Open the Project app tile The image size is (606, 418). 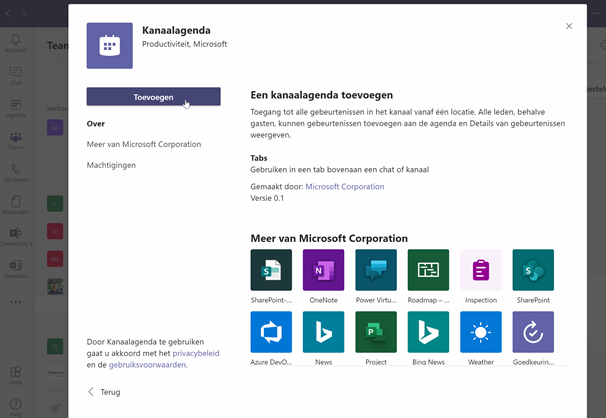click(x=376, y=332)
